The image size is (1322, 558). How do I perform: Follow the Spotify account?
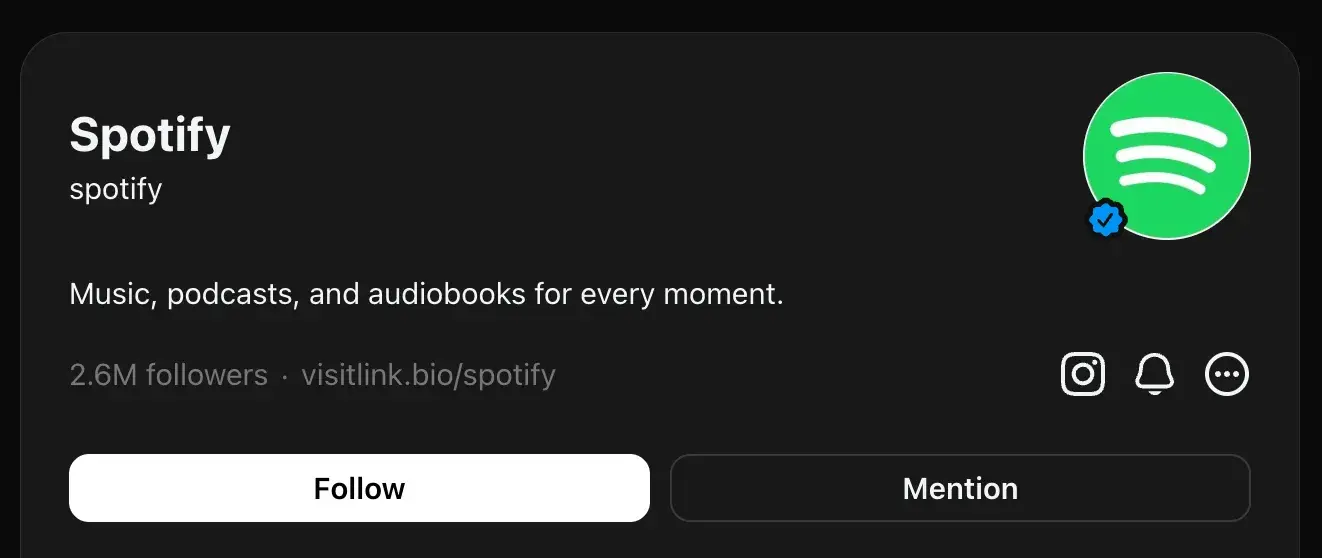(359, 488)
